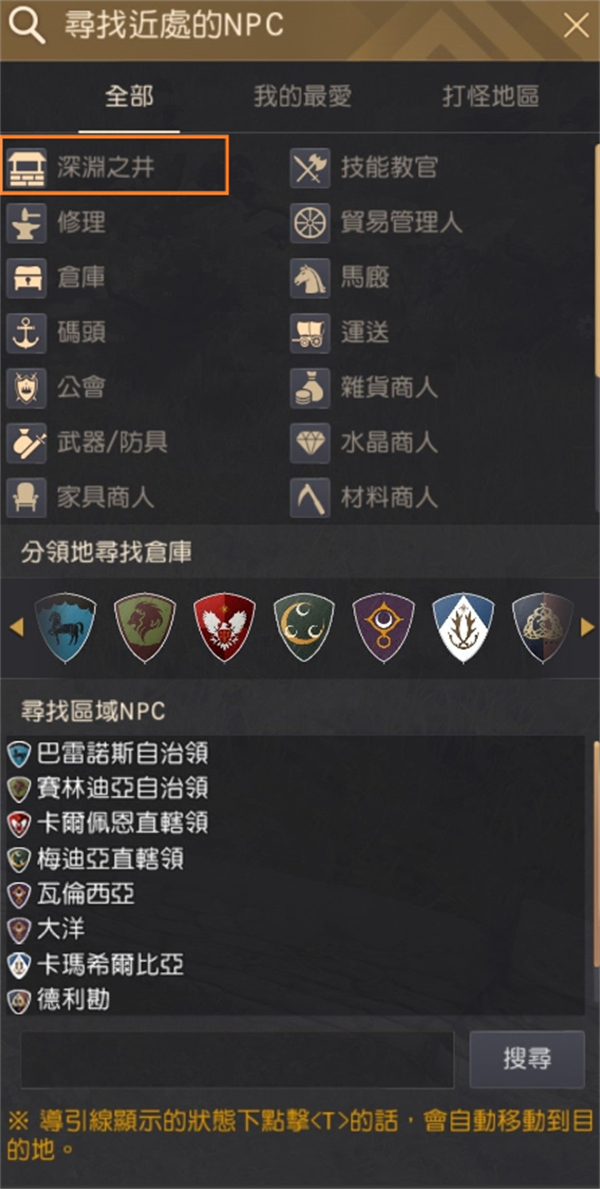This screenshot has height=1189, width=600.
Task: Choose 卡瑪希爾比亞 from the region list
Action: (96, 965)
